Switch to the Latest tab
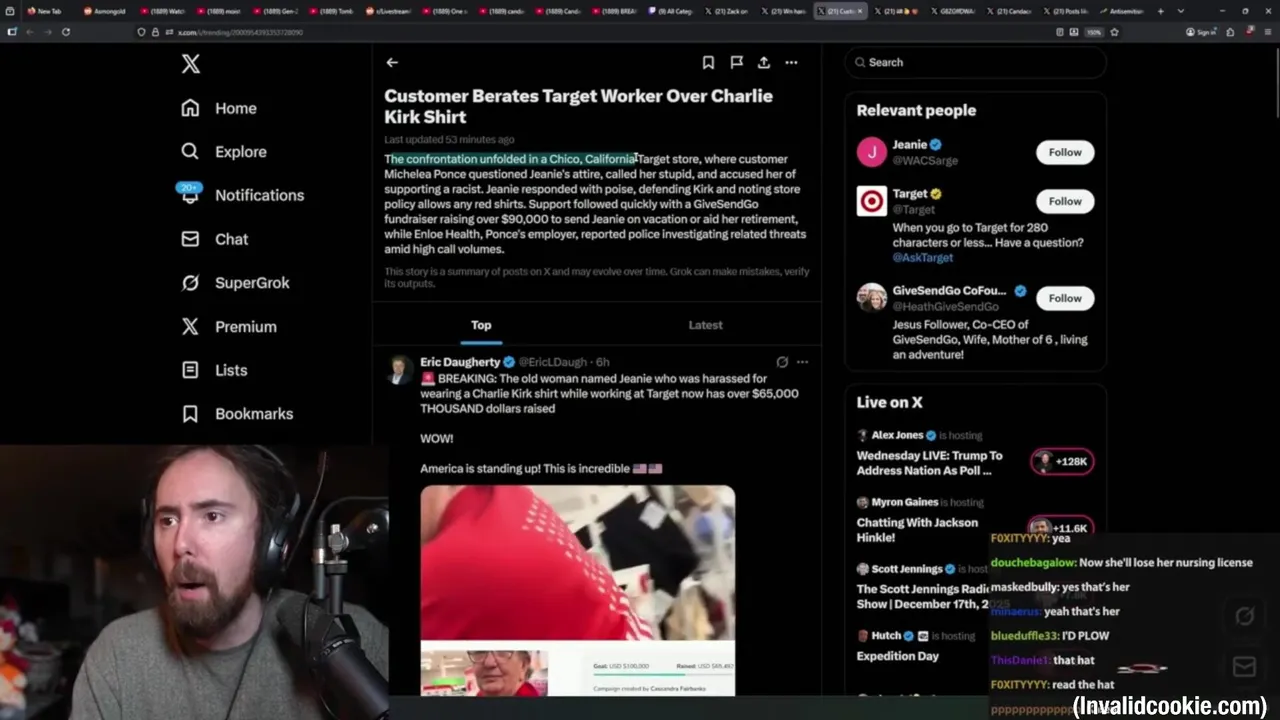Screen dimensions: 1280x720 tap(705, 325)
